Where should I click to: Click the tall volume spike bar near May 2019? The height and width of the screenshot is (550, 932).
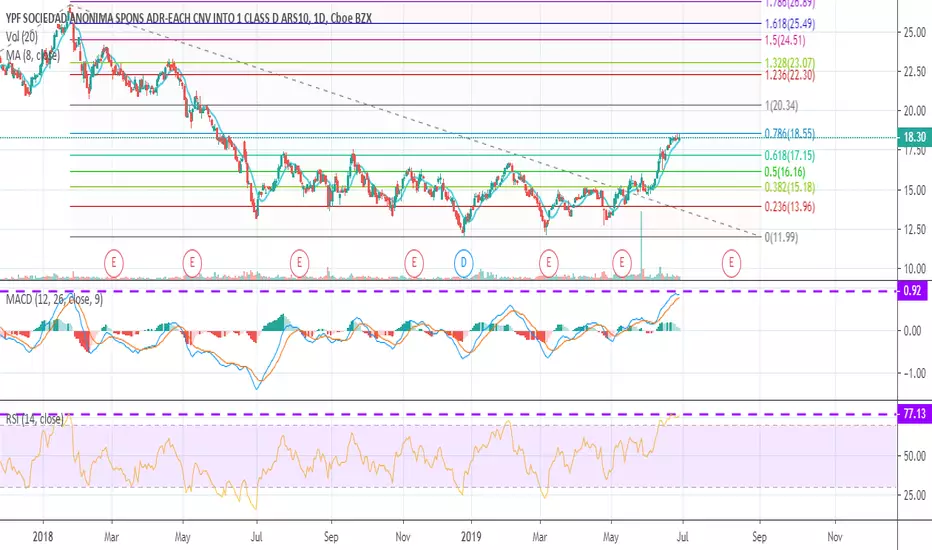pos(641,245)
